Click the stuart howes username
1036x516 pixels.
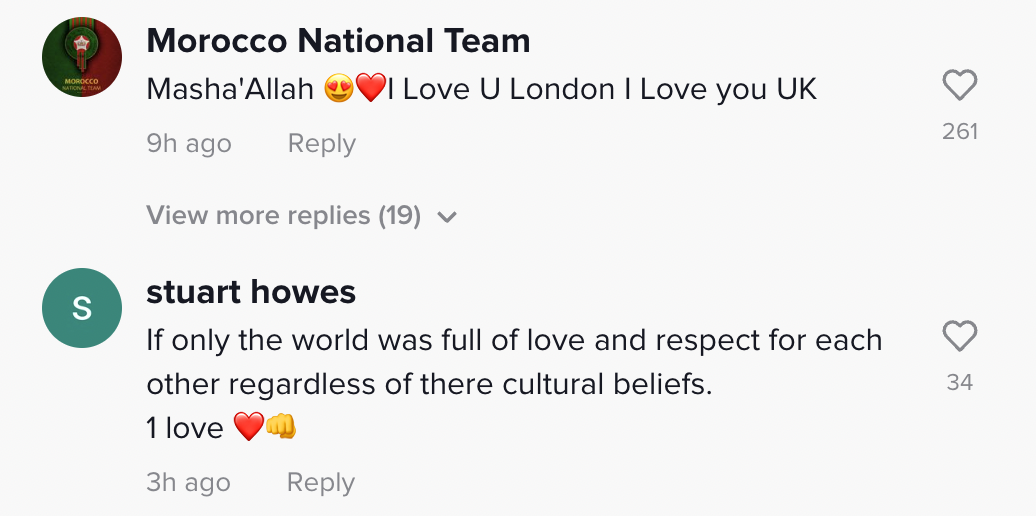[x=251, y=292]
